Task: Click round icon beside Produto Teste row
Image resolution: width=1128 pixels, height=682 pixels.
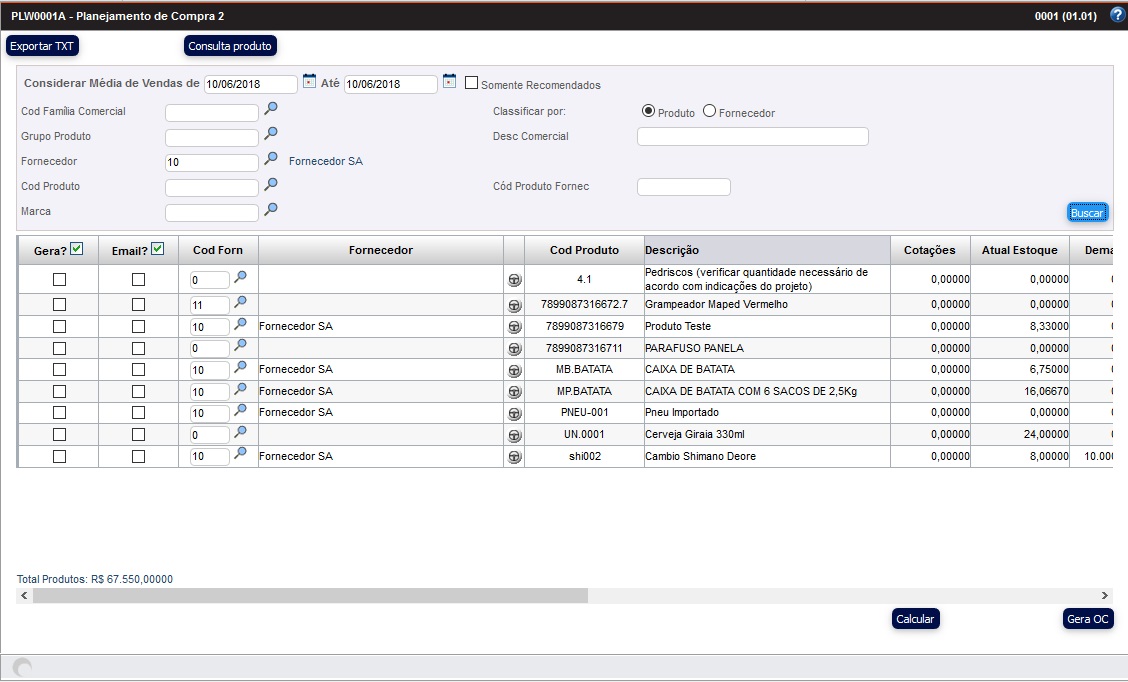Action: (514, 327)
